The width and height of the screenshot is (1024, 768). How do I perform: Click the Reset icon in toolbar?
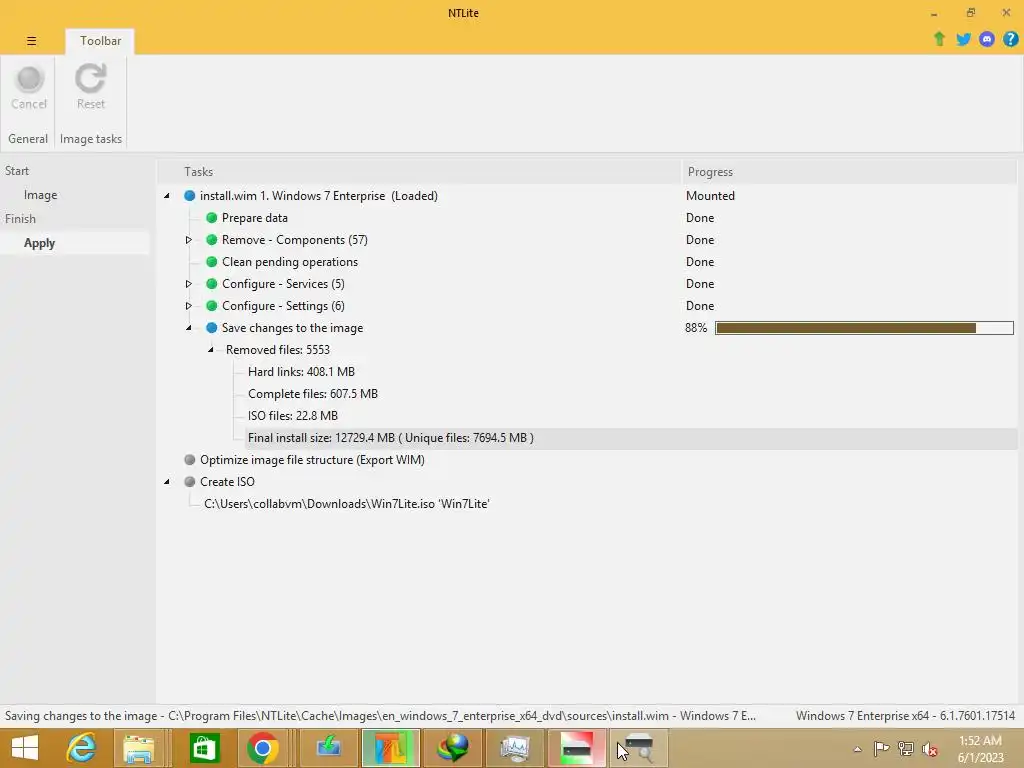(x=90, y=79)
